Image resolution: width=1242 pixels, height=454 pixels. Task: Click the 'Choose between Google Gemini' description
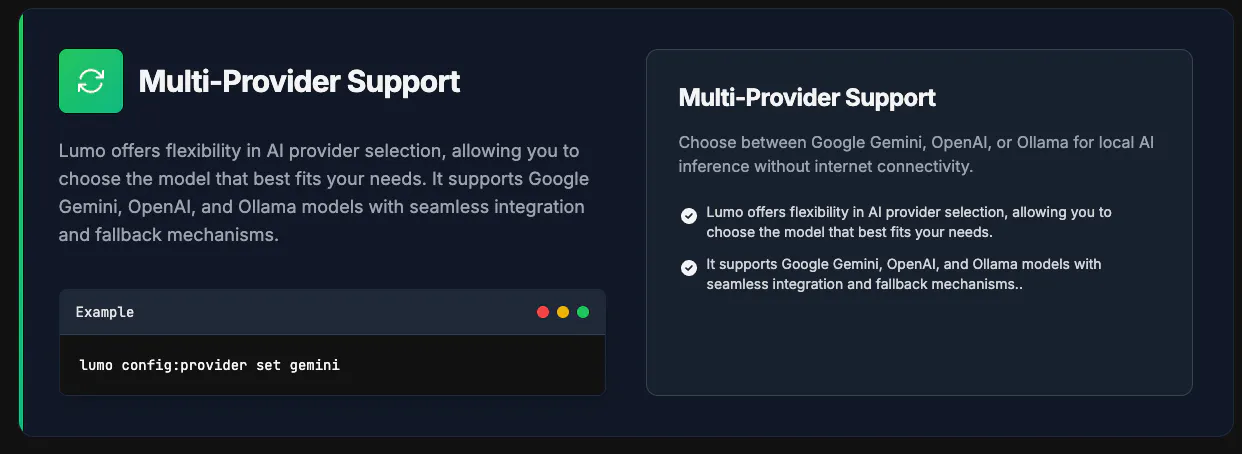tap(916, 154)
